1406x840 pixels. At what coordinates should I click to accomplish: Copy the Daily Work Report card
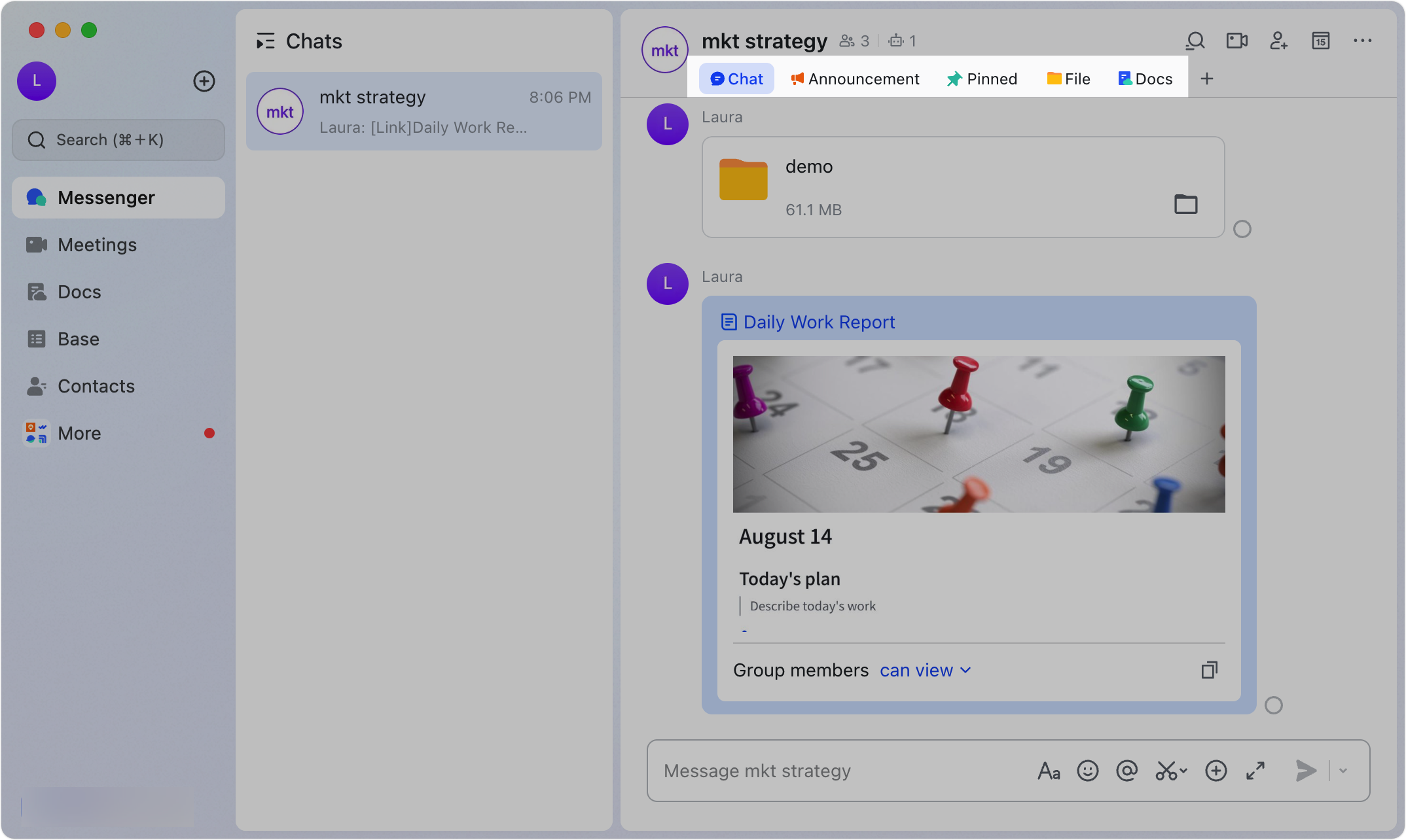1209,670
